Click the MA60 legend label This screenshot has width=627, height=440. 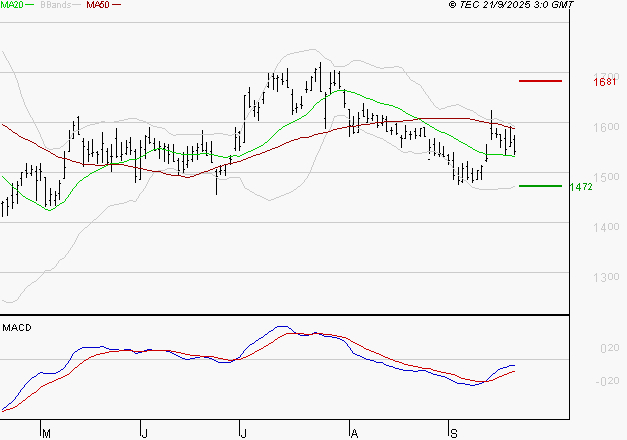coord(98,5)
